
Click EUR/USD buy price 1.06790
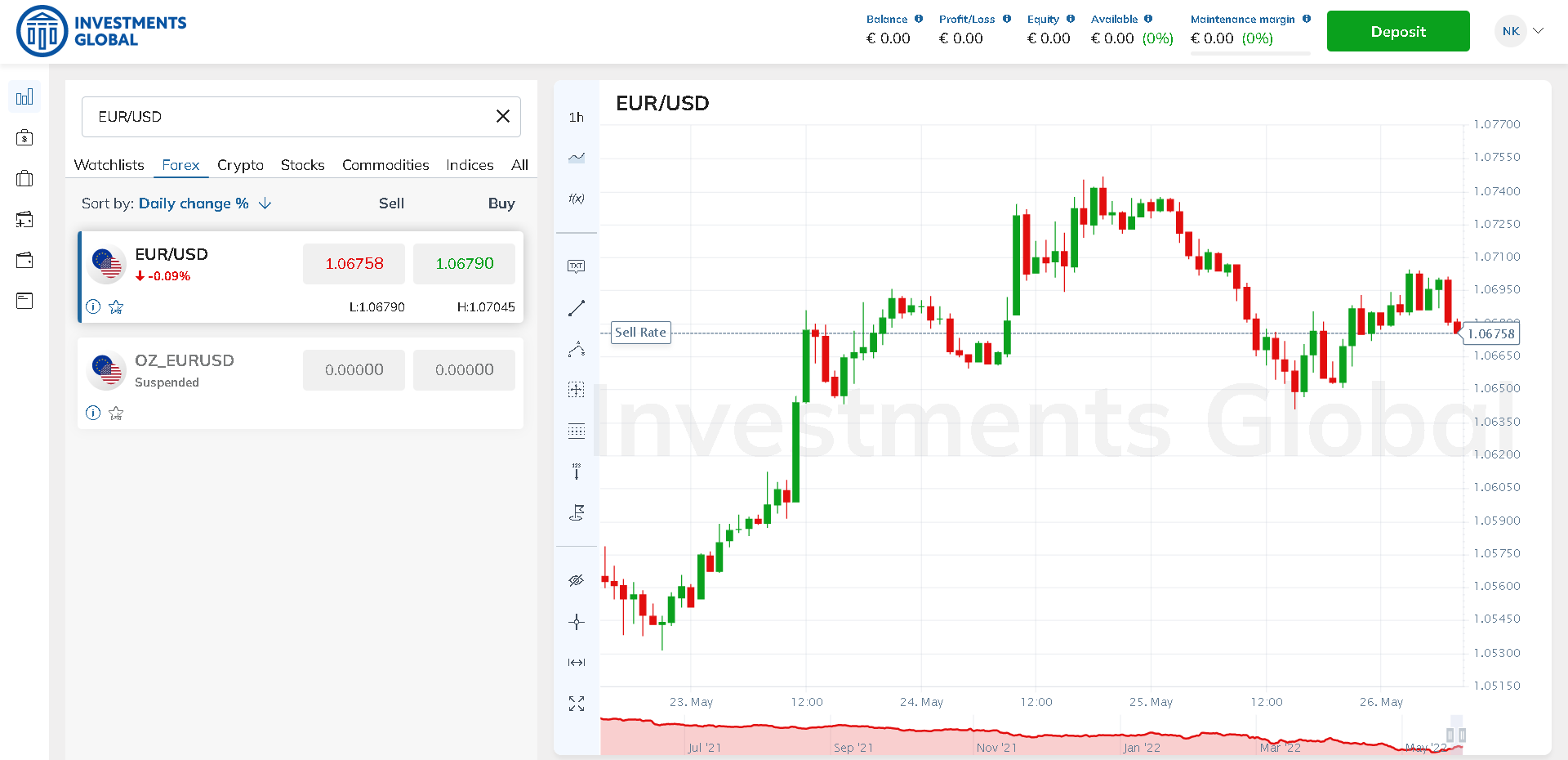point(464,263)
